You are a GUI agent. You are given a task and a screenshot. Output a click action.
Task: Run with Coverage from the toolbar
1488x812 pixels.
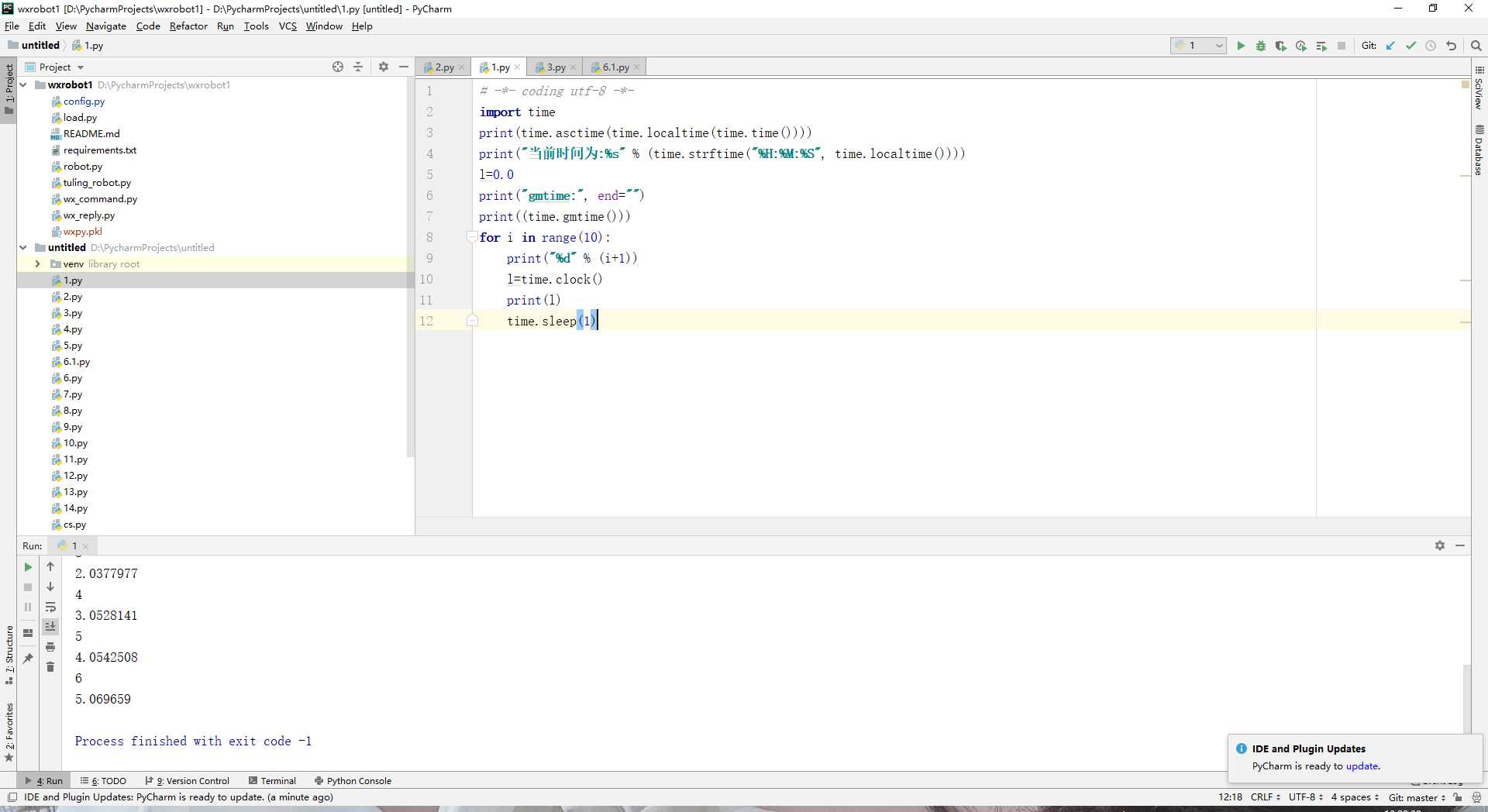point(1281,46)
